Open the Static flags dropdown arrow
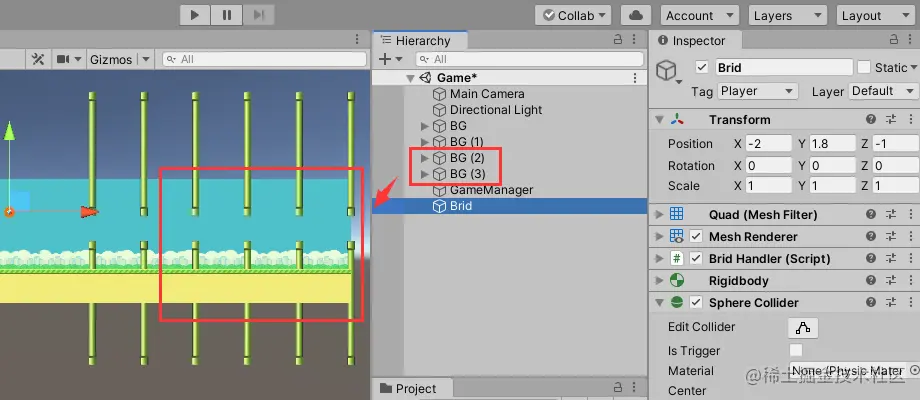 pos(914,67)
